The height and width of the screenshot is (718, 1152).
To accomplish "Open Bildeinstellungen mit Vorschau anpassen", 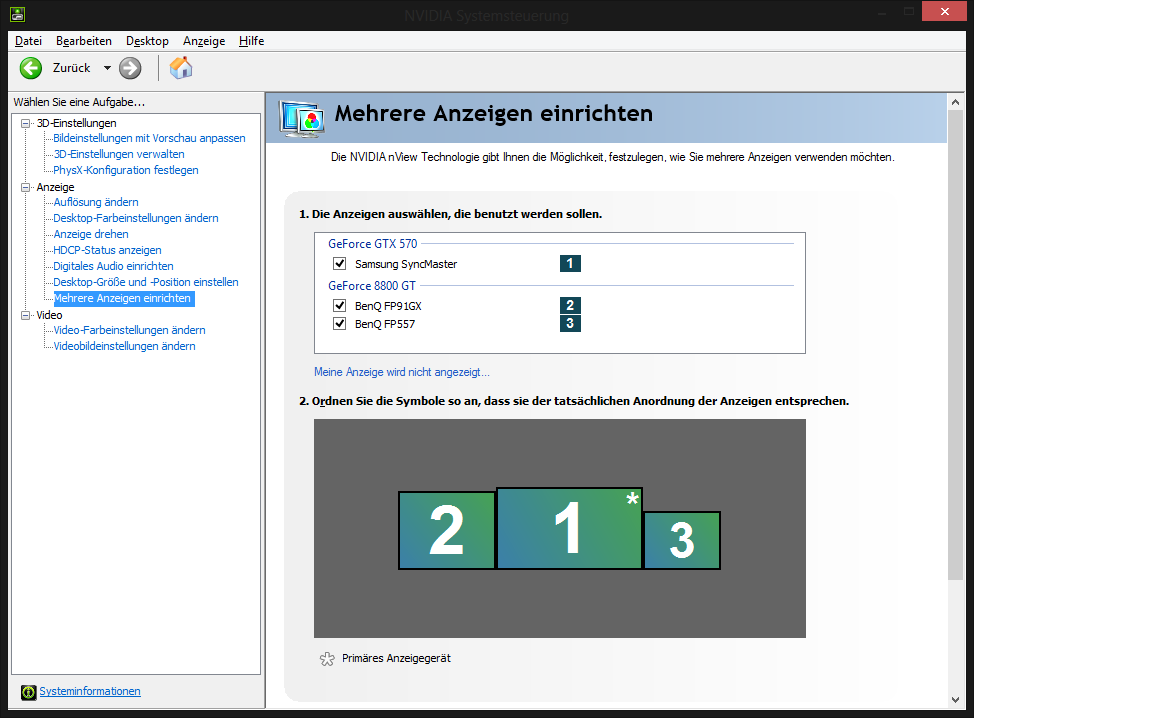I will coord(149,138).
